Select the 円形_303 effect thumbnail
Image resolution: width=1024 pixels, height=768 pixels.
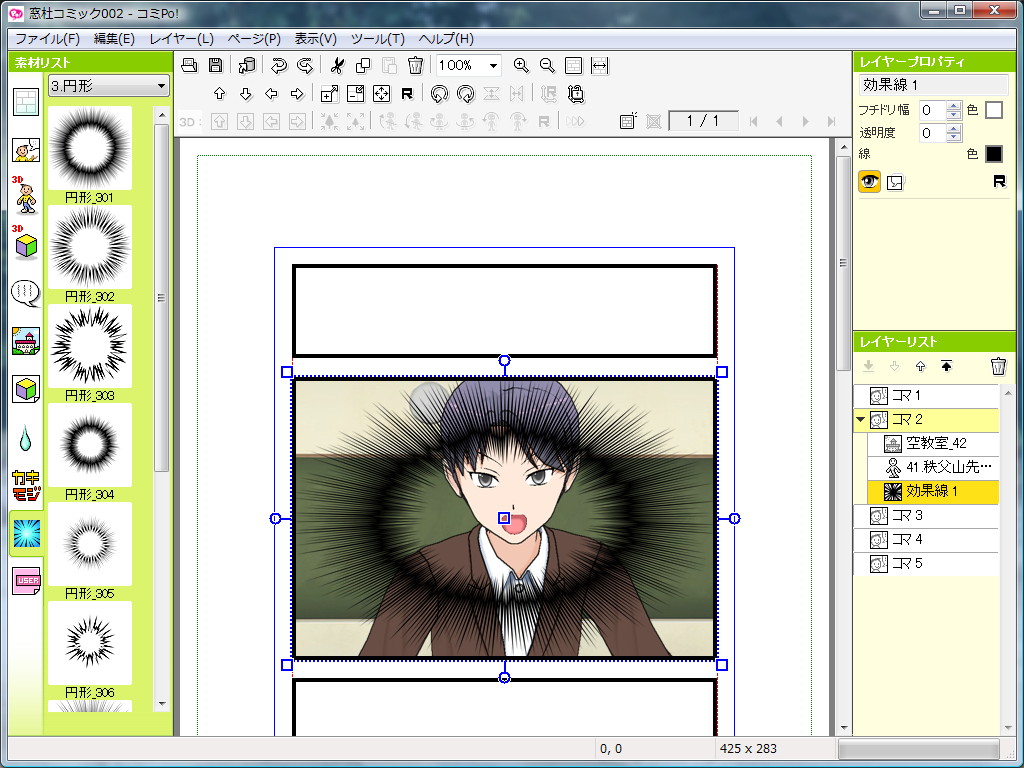[90, 345]
